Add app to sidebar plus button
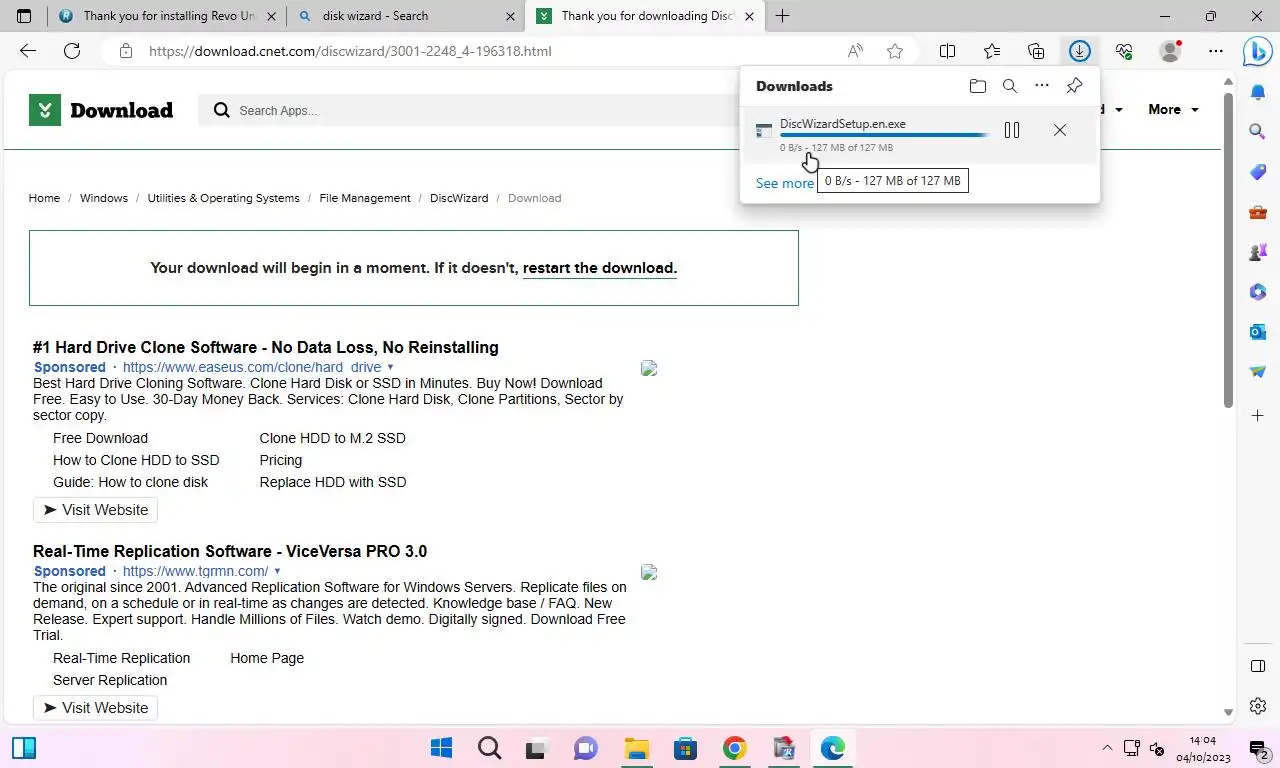The image size is (1280, 768). coord(1258,415)
